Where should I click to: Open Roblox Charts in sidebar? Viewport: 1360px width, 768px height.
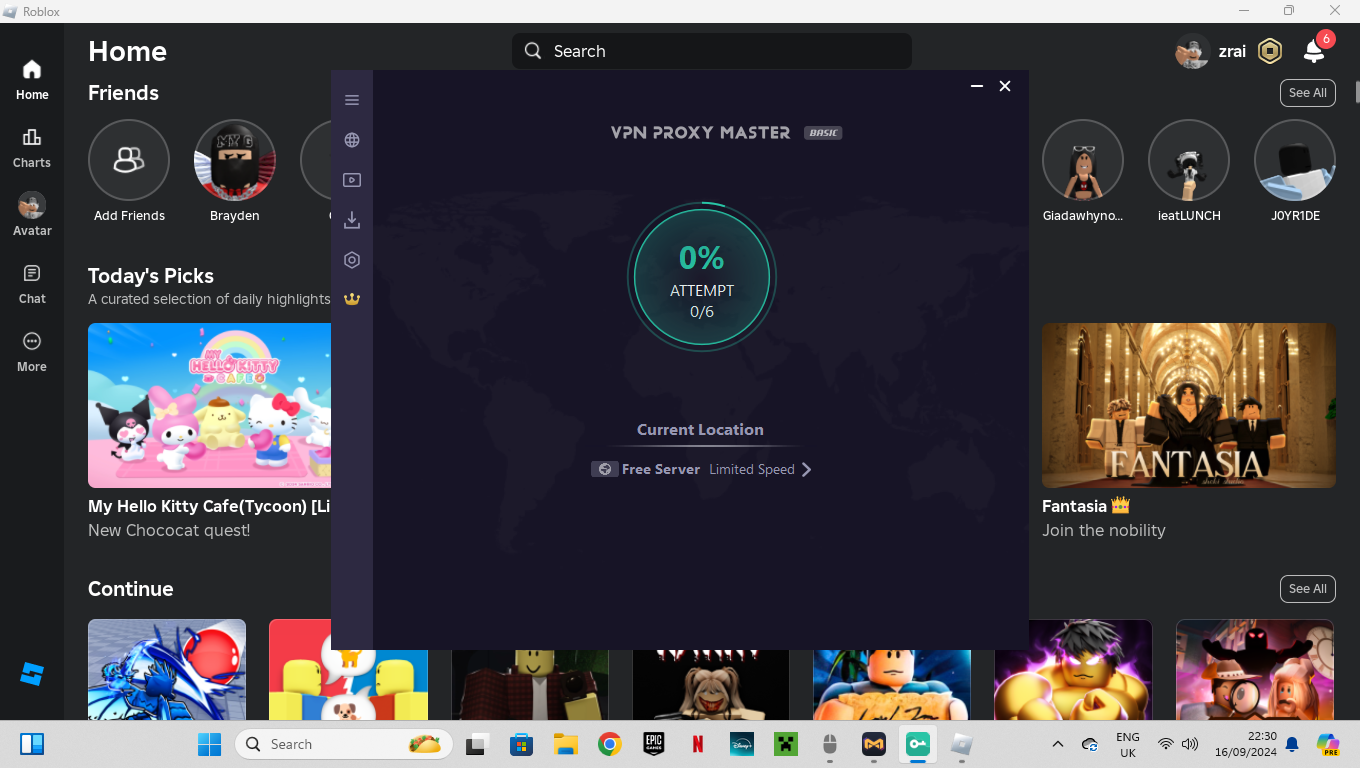[x=32, y=148]
